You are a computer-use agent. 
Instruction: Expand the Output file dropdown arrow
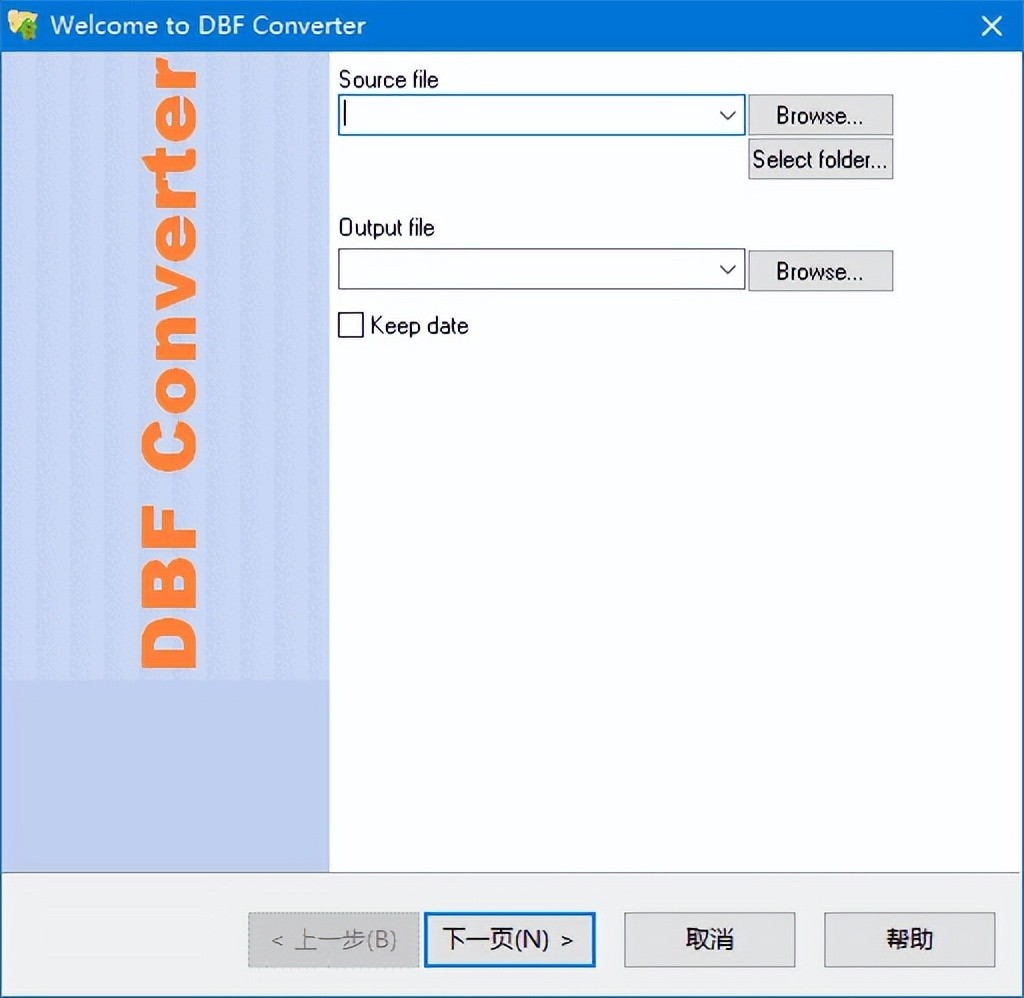point(728,269)
